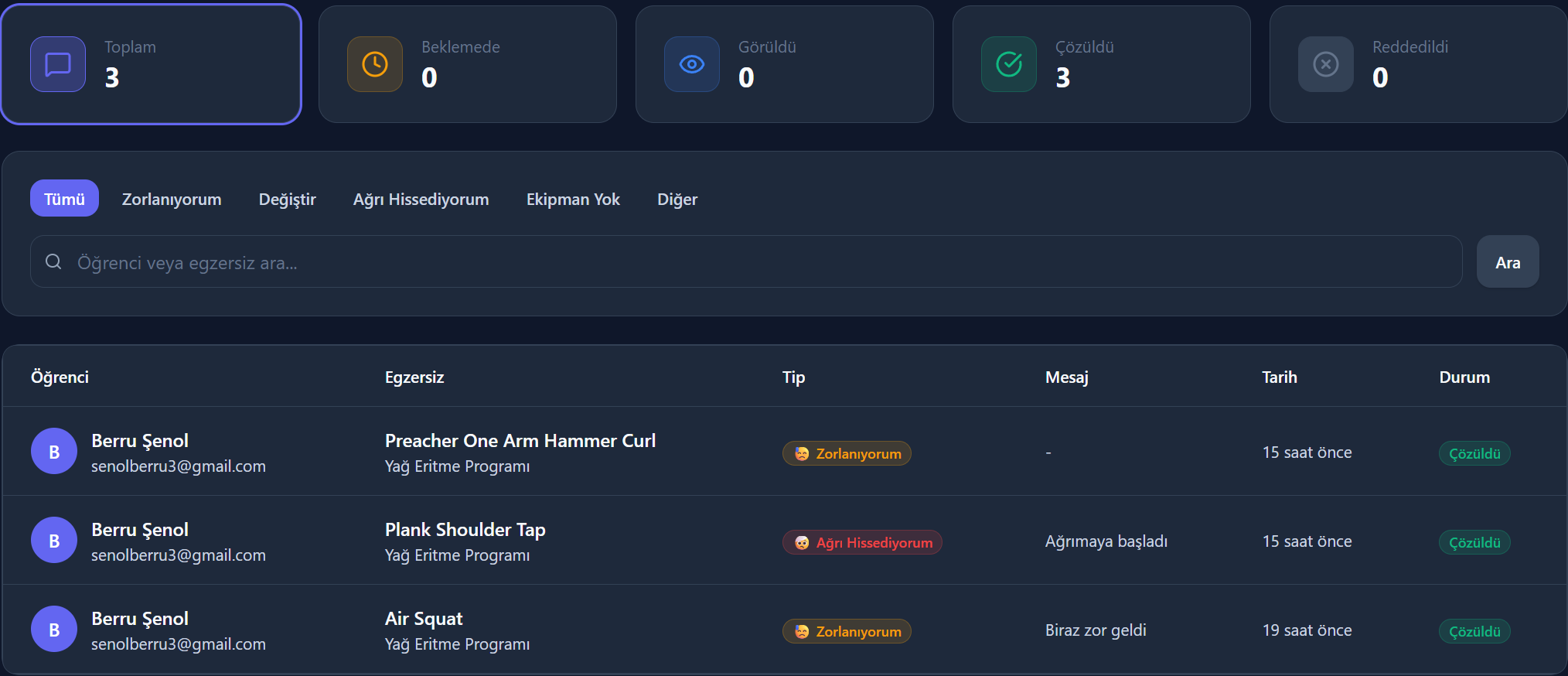Viewport: 1568px width, 676px height.
Task: Click the Reddedildi X circle icon
Action: coord(1326,64)
